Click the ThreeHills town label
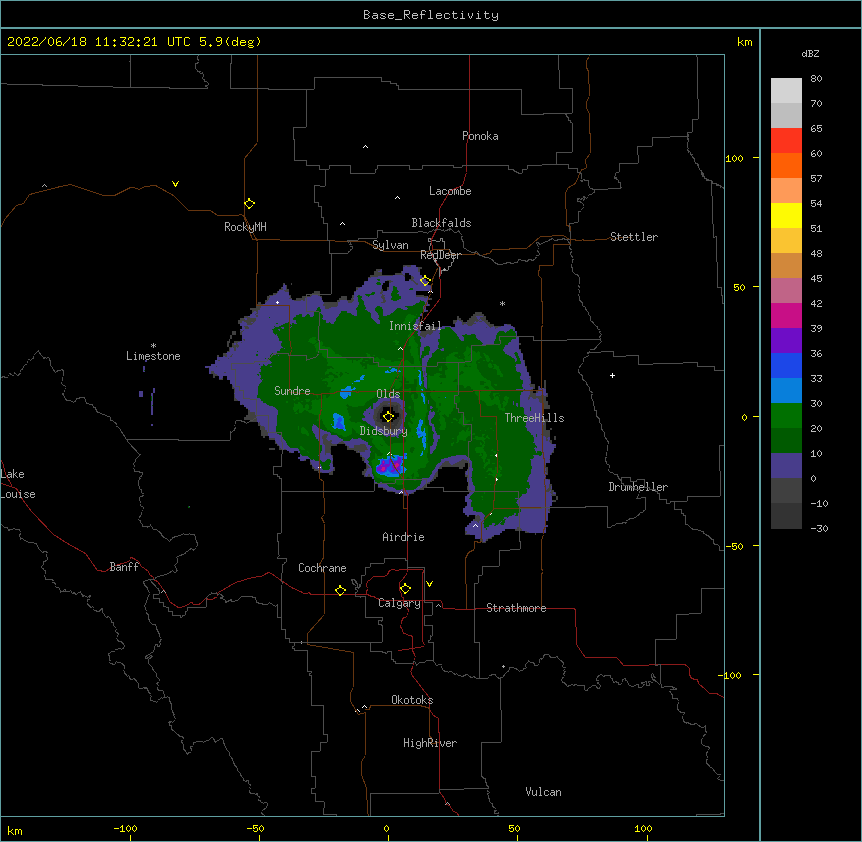862x842 pixels. coord(534,418)
